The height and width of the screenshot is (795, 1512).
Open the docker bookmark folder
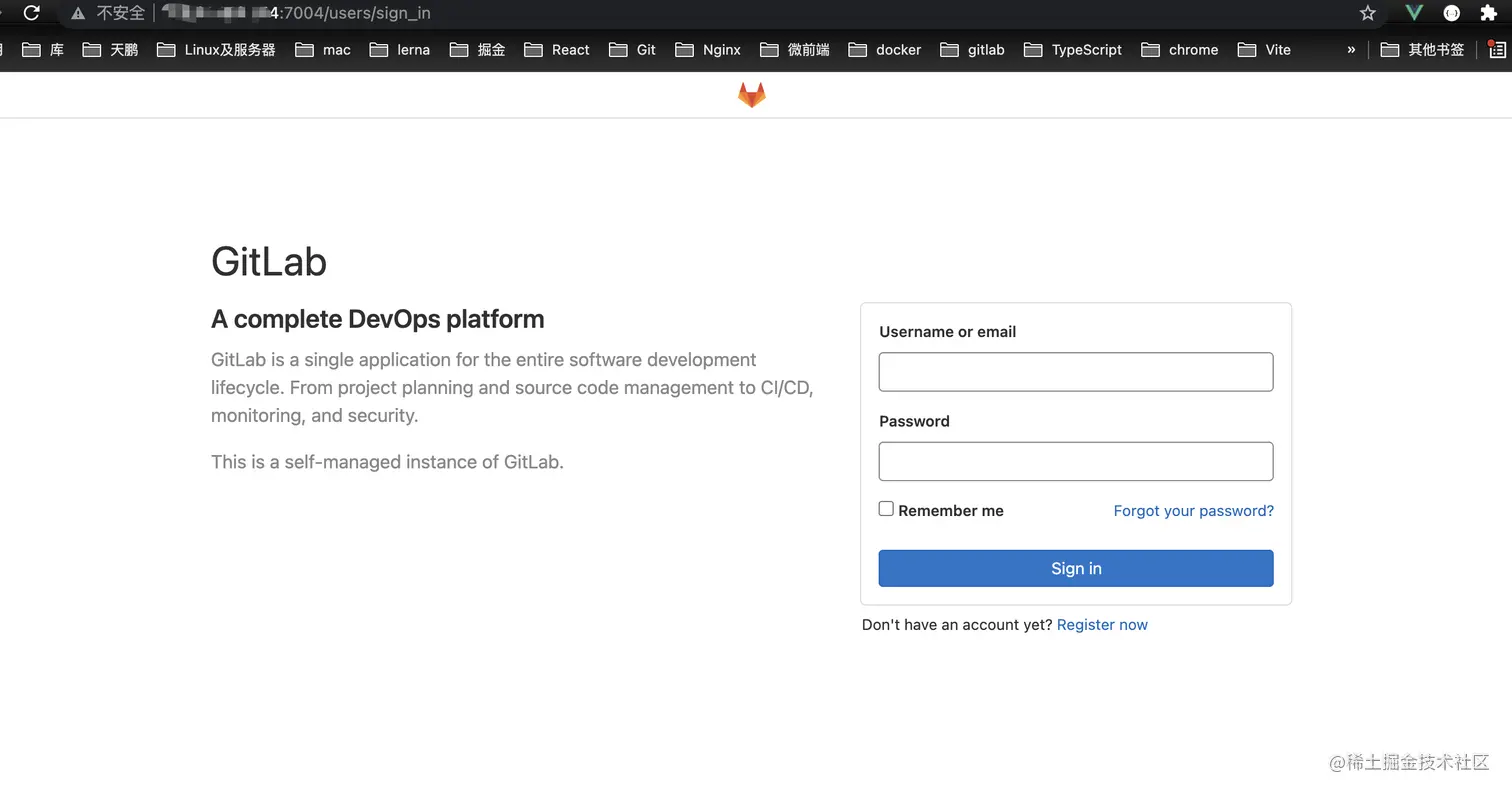click(x=885, y=49)
